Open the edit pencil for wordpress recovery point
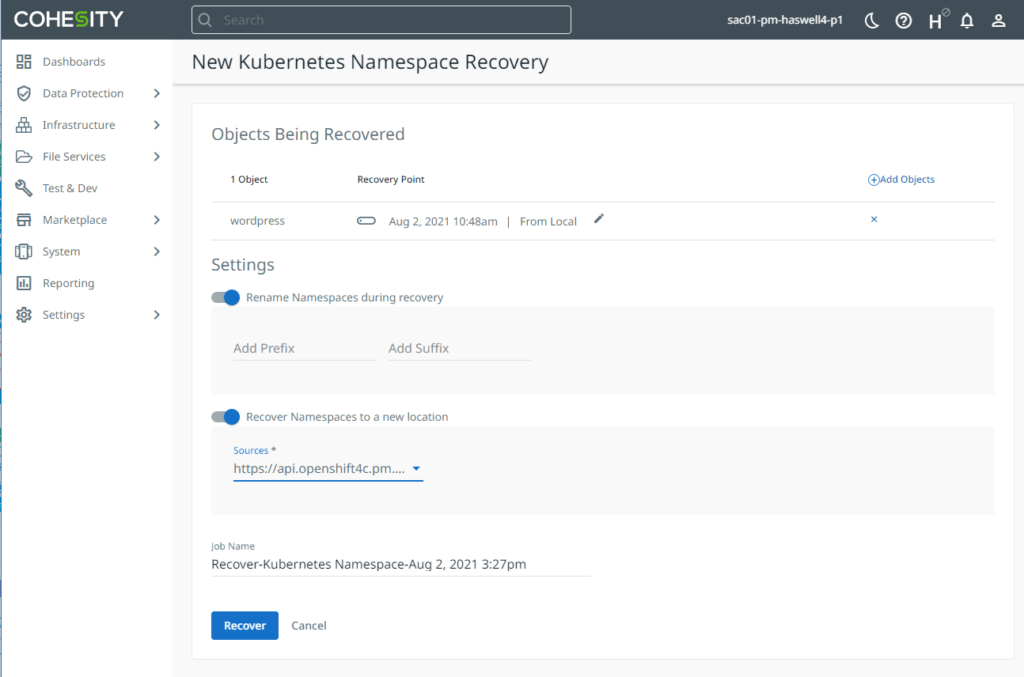Image resolution: width=1024 pixels, height=677 pixels. point(598,221)
